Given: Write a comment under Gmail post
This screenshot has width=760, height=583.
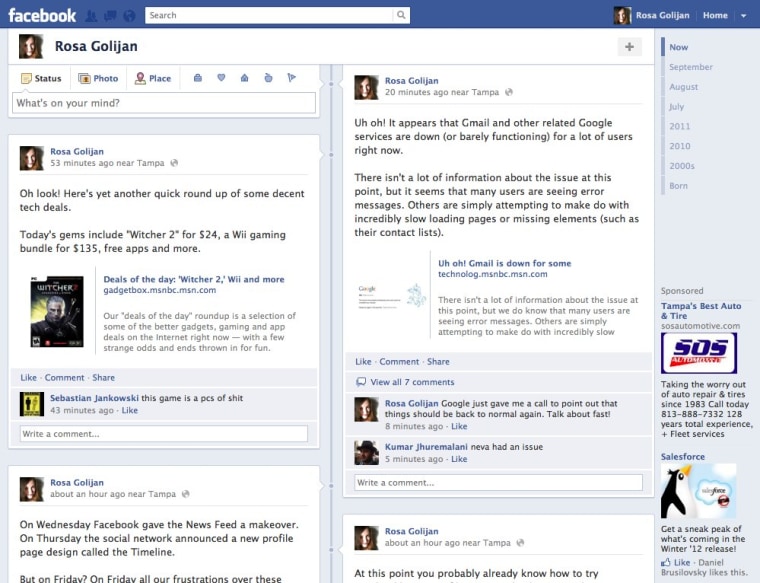Looking at the screenshot, I should [x=498, y=482].
